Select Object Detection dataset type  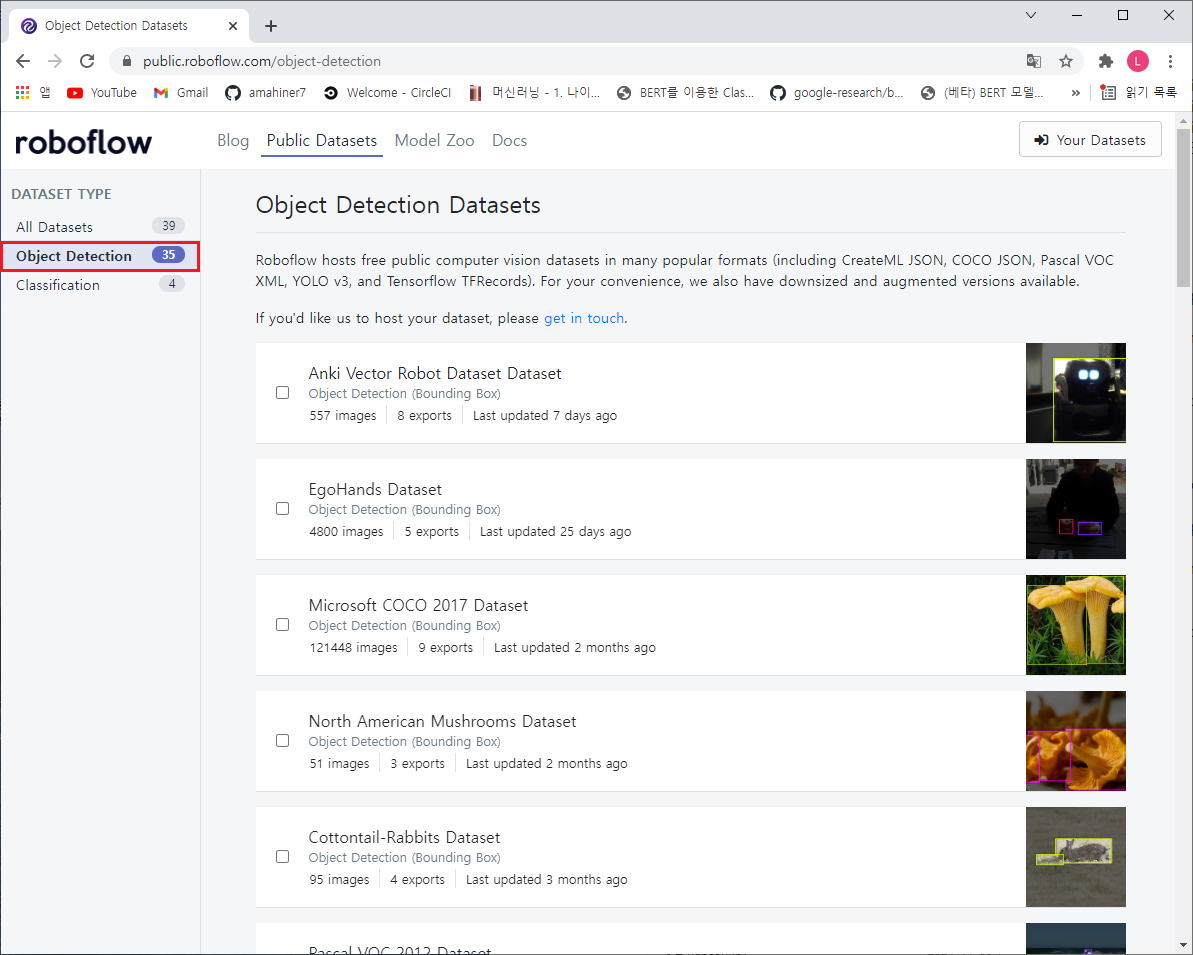pos(100,256)
